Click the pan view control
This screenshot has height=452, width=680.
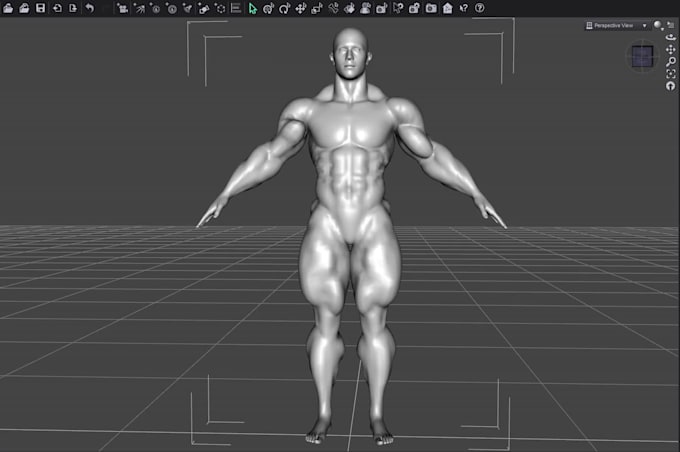coord(670,49)
